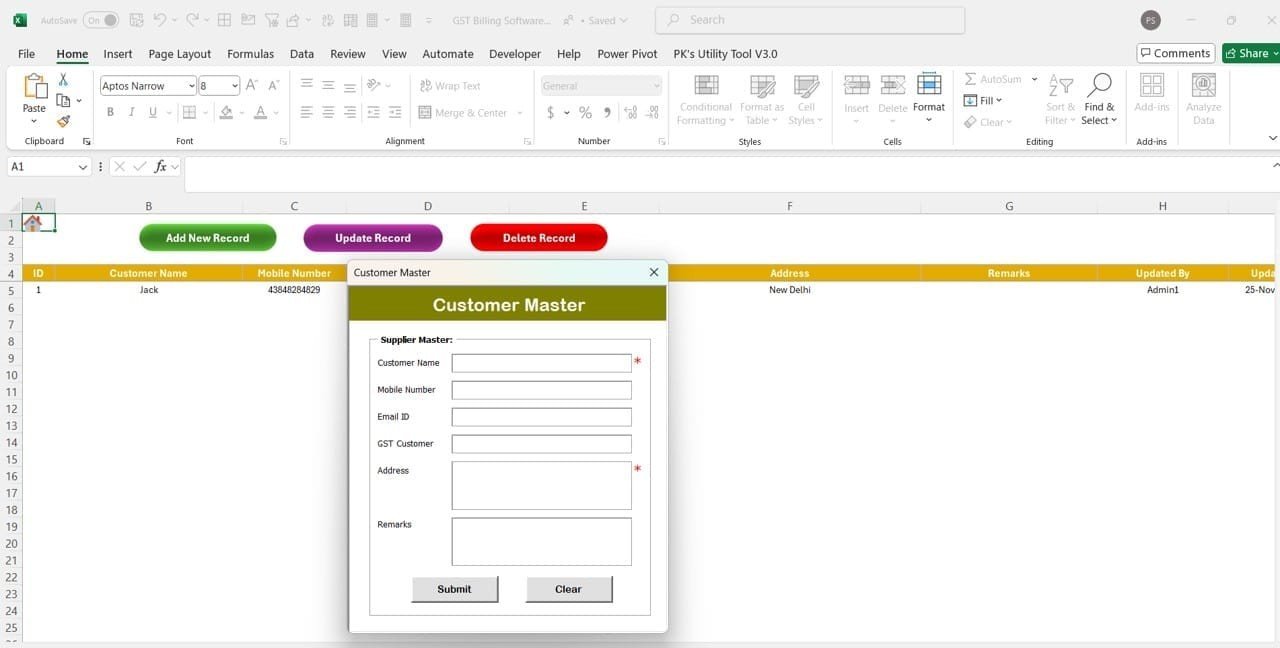
Task: Align text to the left
Action: [307, 113]
